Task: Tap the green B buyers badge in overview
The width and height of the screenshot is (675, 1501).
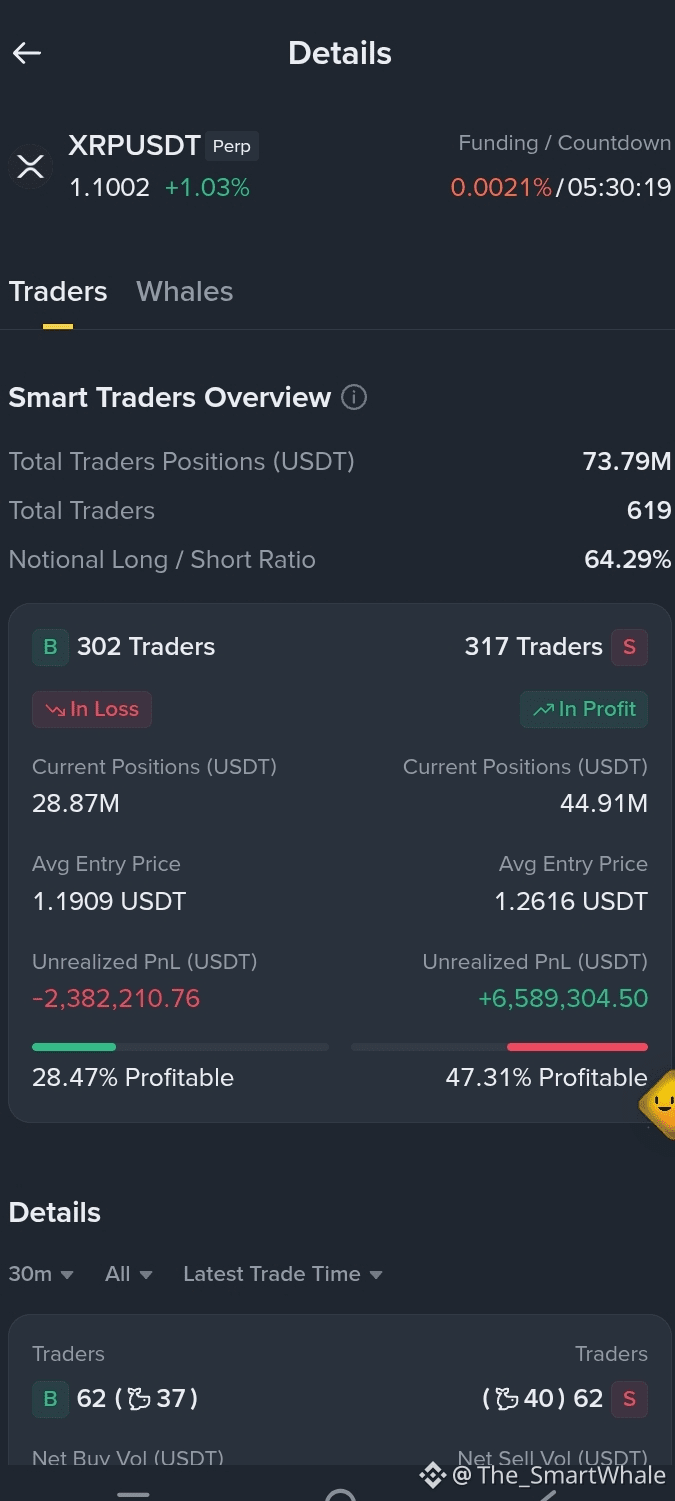Action: pos(50,647)
